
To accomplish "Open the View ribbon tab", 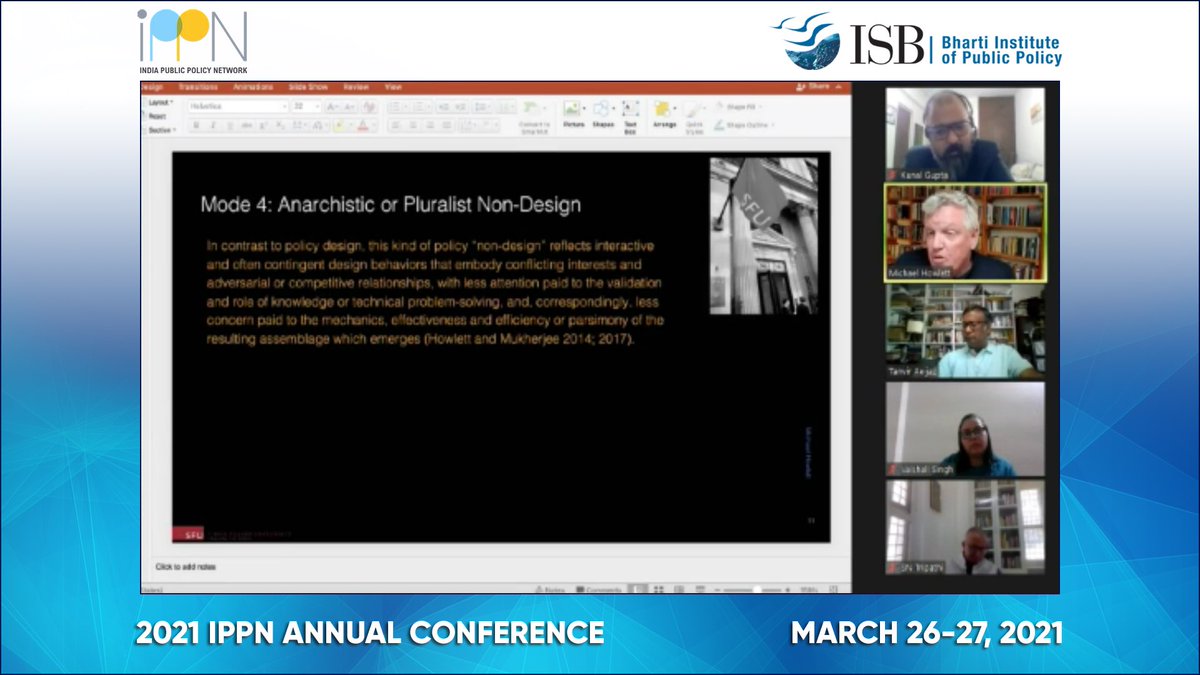I will click(393, 87).
